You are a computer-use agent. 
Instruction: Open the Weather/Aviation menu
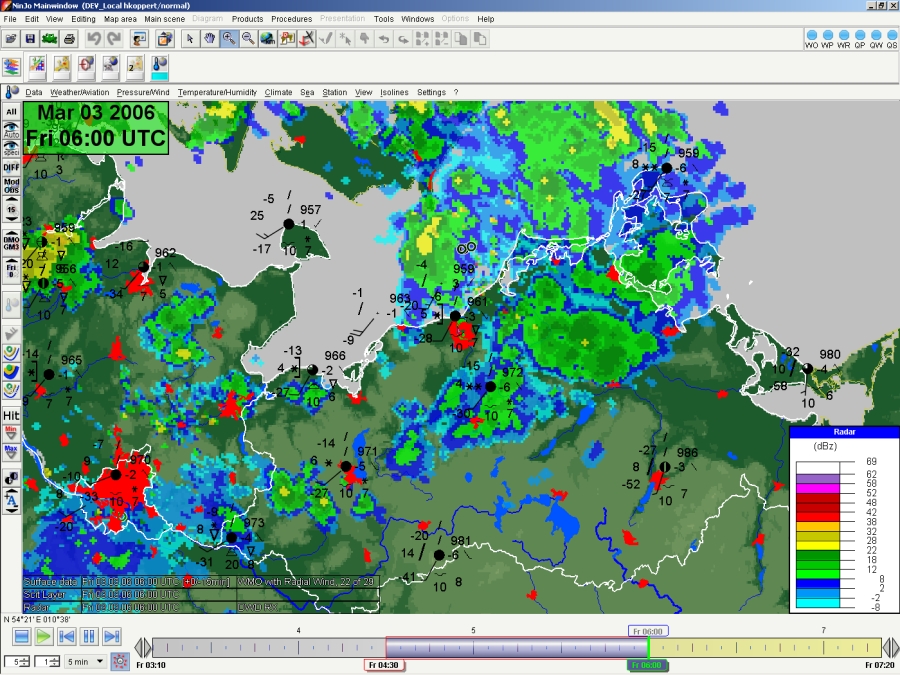pos(79,92)
